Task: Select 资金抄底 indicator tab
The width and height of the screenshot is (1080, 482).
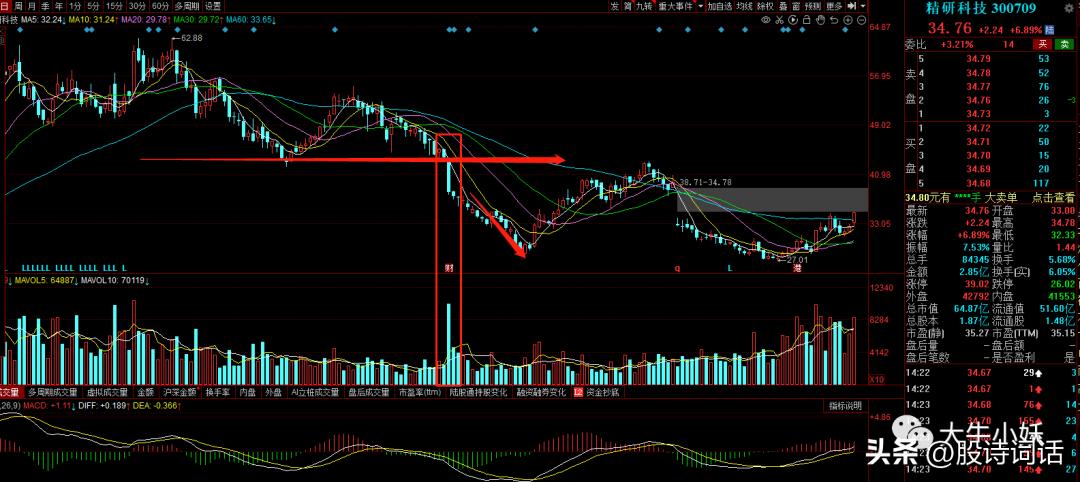Action: tap(602, 392)
